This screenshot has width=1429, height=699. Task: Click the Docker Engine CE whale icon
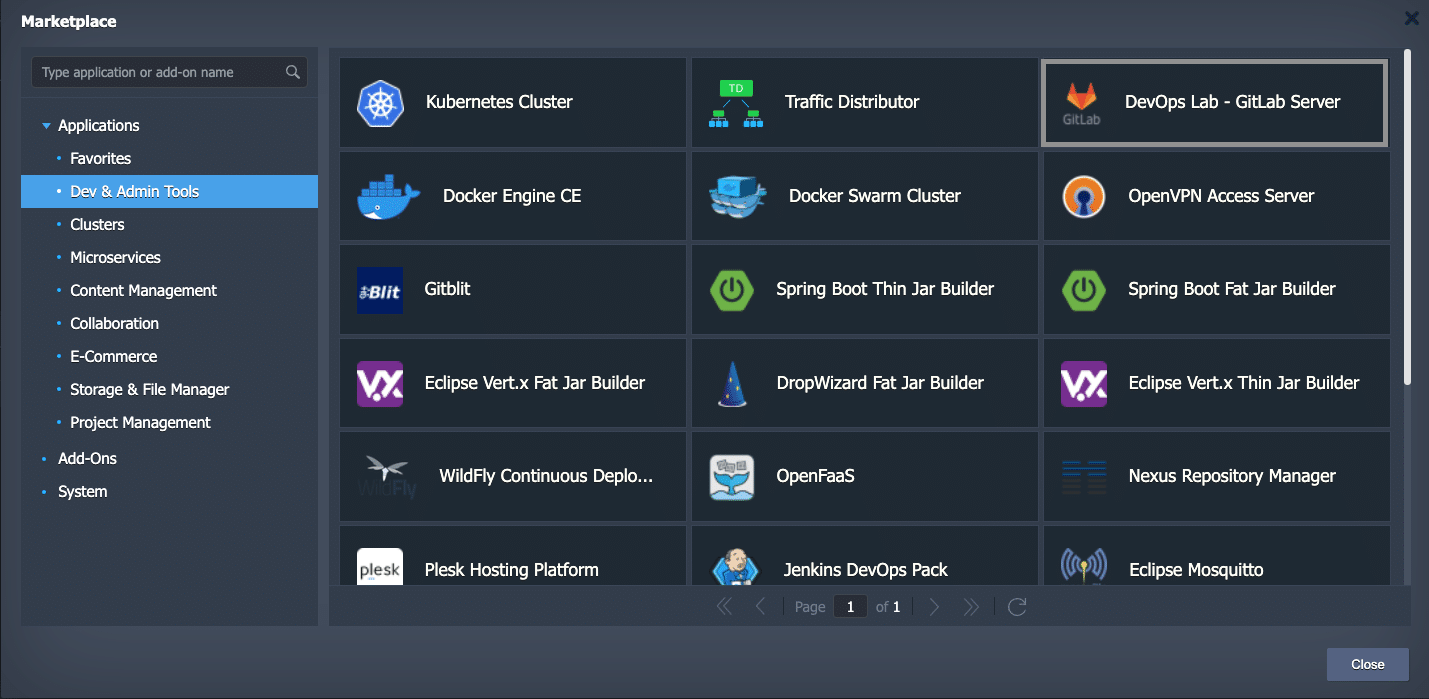click(x=388, y=196)
